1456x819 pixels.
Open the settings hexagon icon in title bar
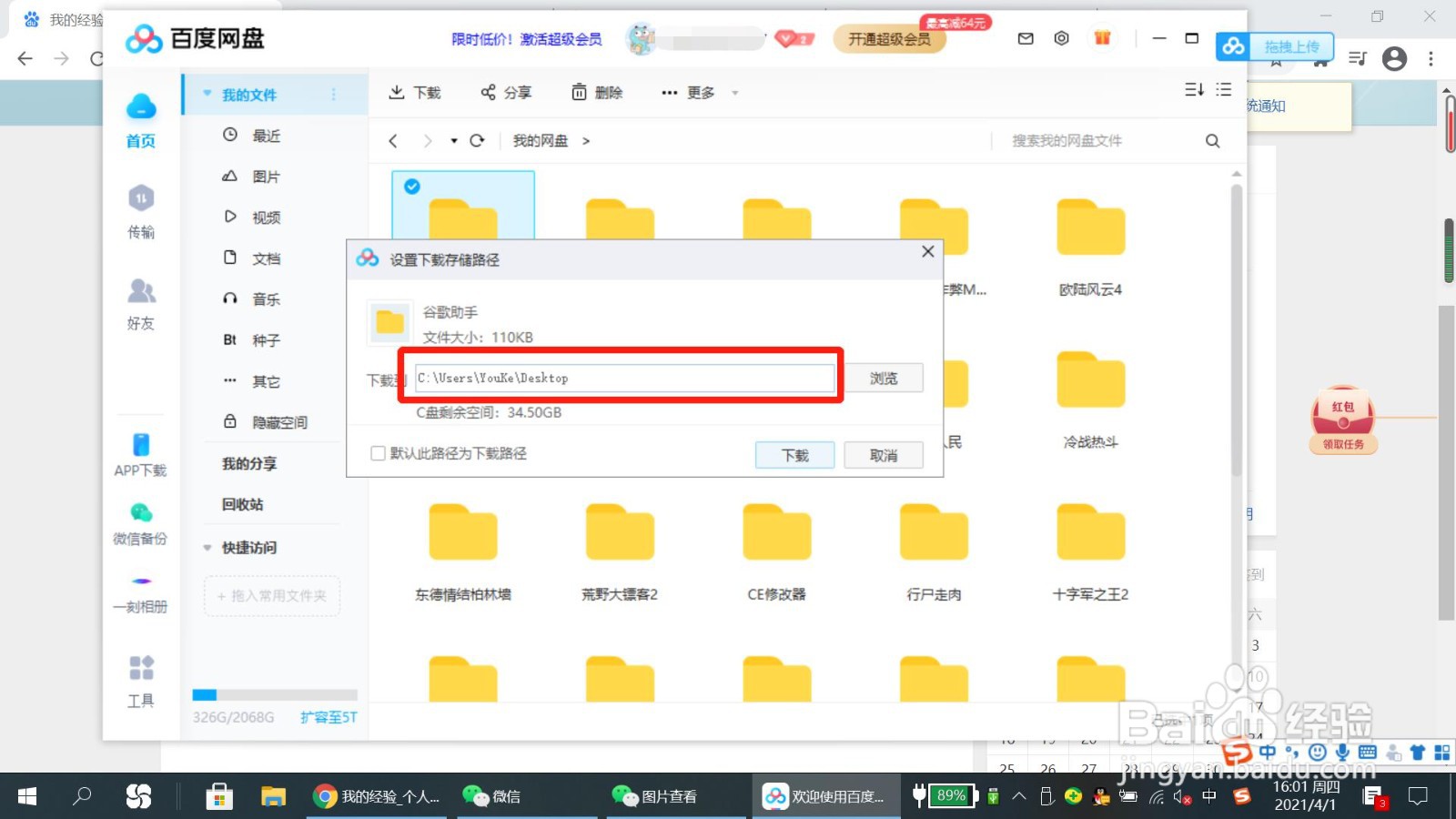1061,38
